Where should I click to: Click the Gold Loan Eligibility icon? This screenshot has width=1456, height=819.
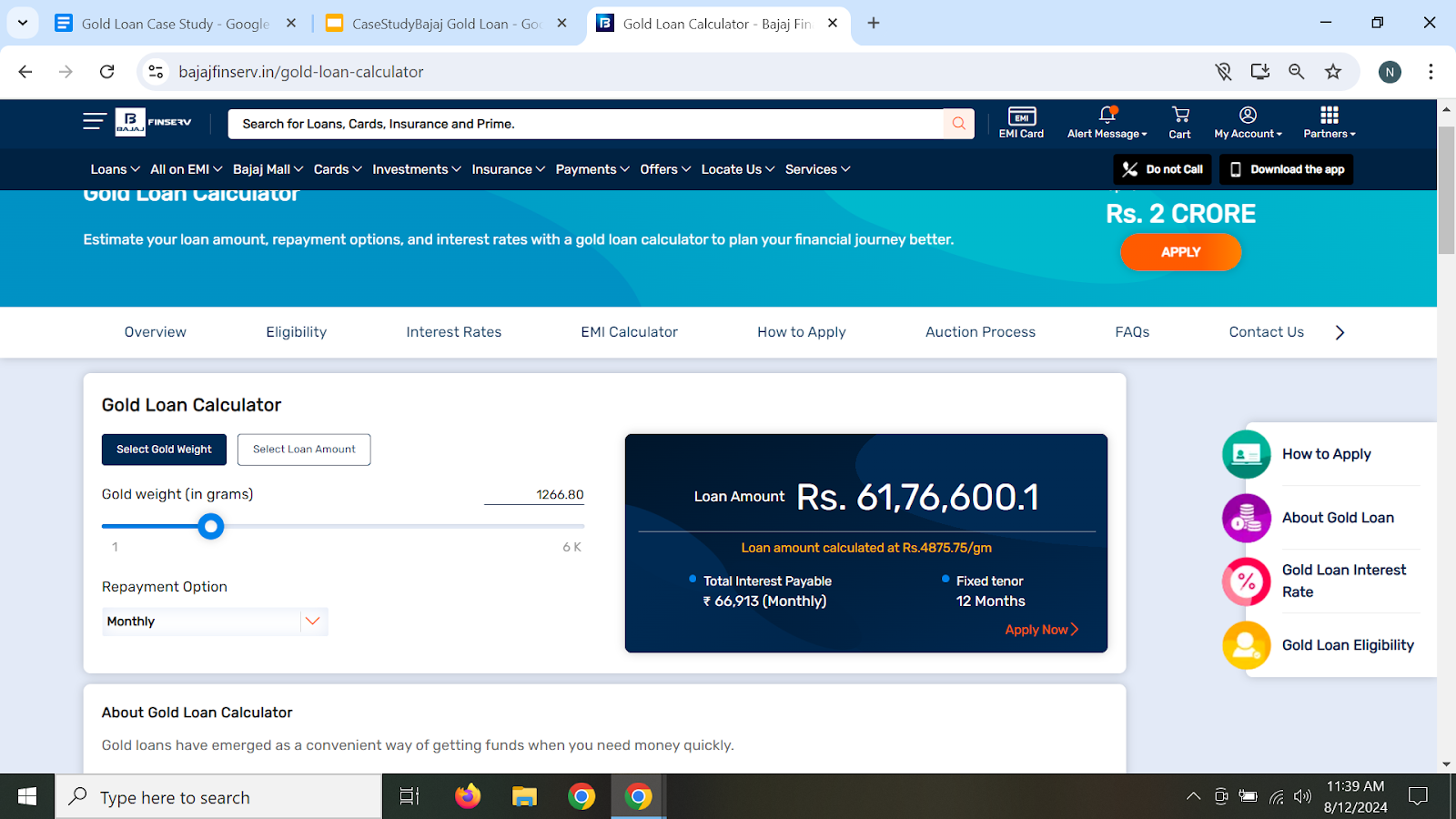tap(1246, 645)
